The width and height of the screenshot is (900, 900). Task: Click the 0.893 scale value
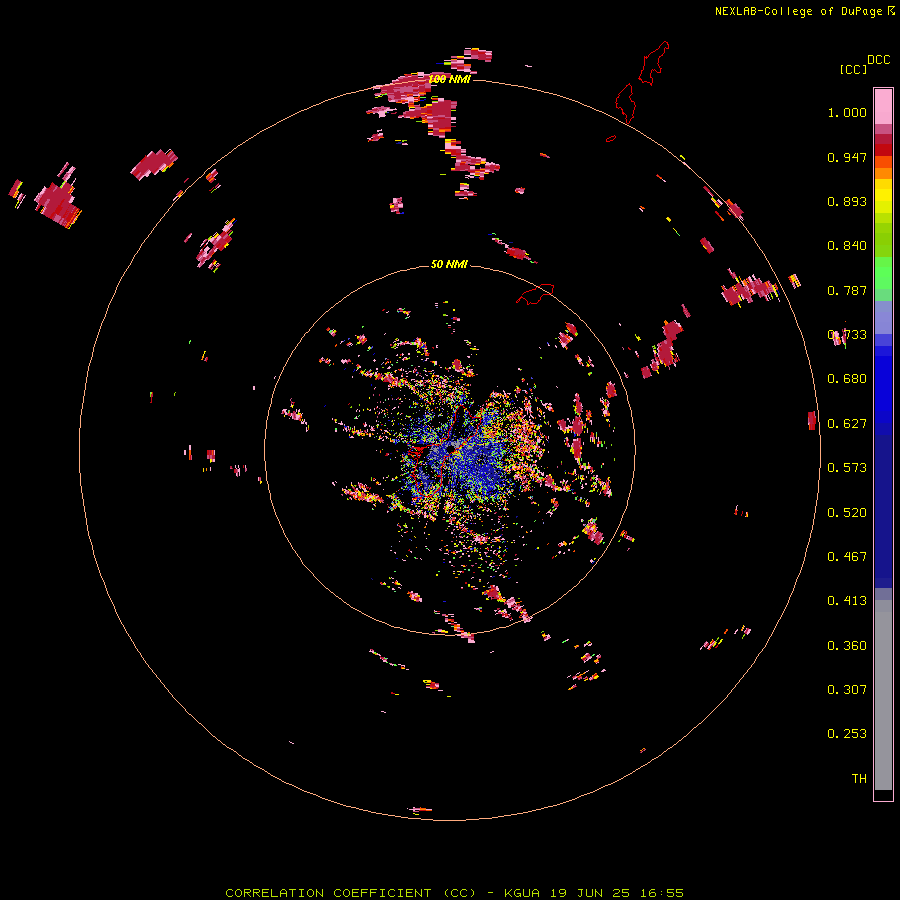pyautogui.click(x=847, y=201)
